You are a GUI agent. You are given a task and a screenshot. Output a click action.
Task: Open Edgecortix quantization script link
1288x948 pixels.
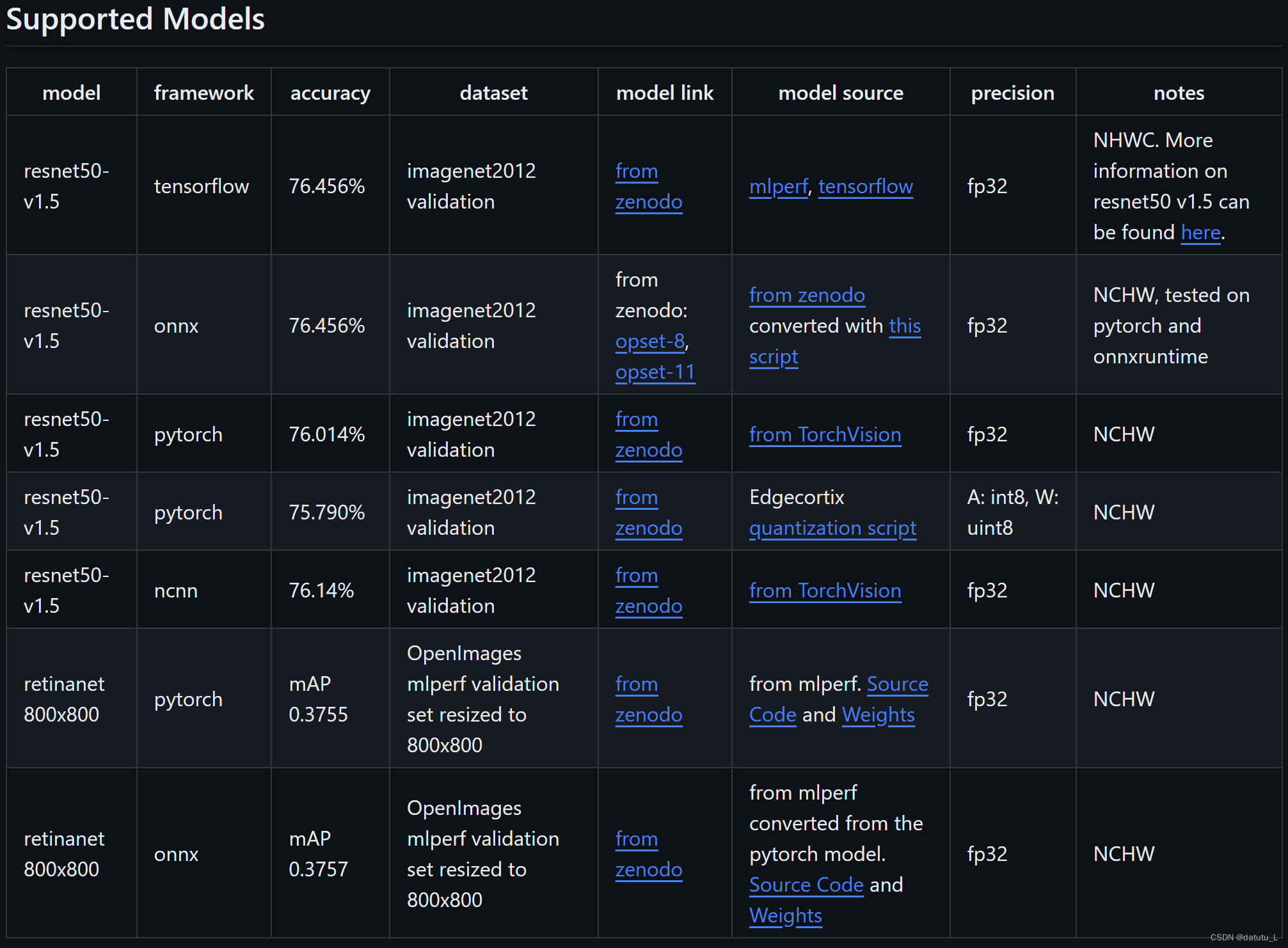[x=832, y=528]
